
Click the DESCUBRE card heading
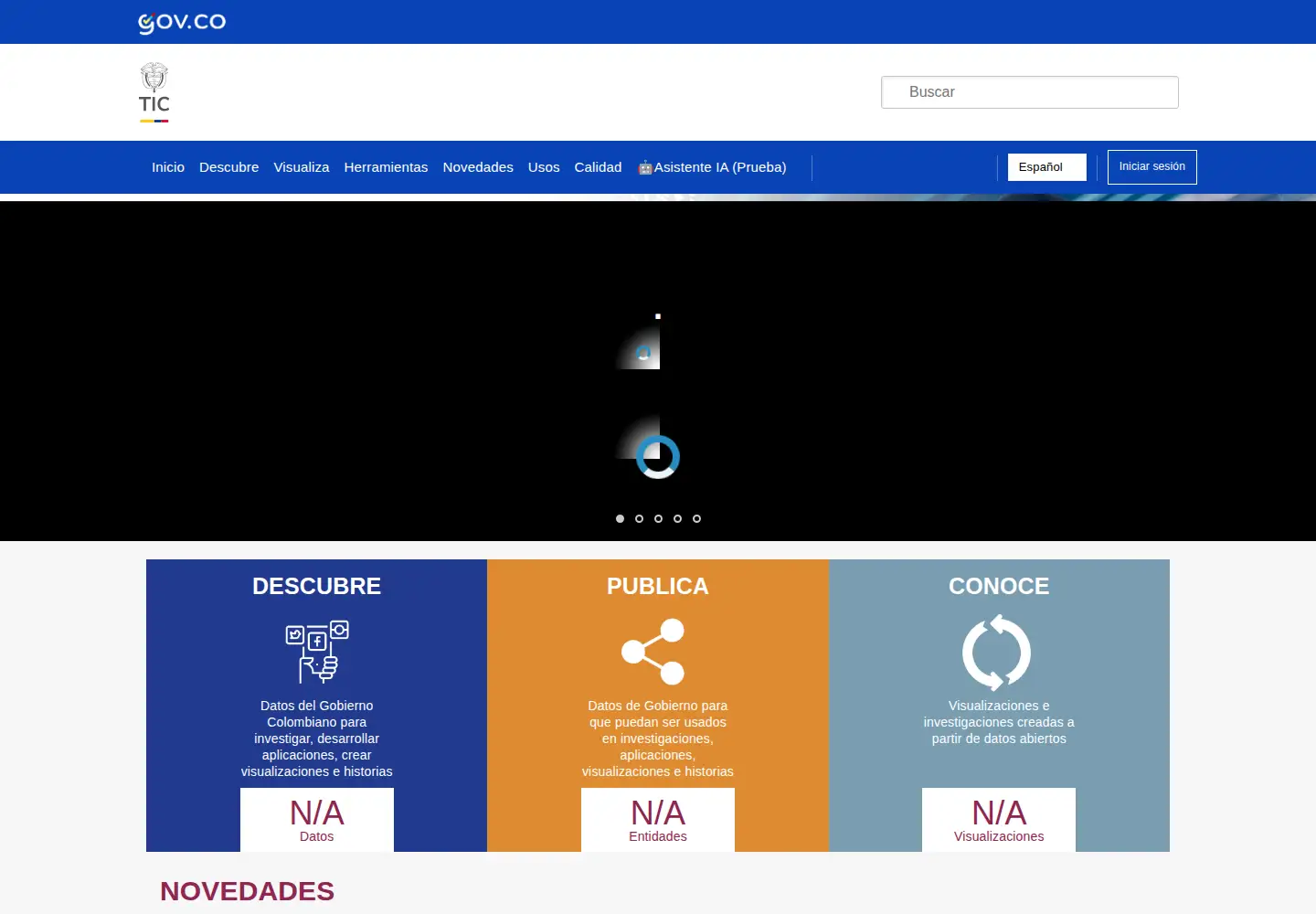click(x=316, y=586)
